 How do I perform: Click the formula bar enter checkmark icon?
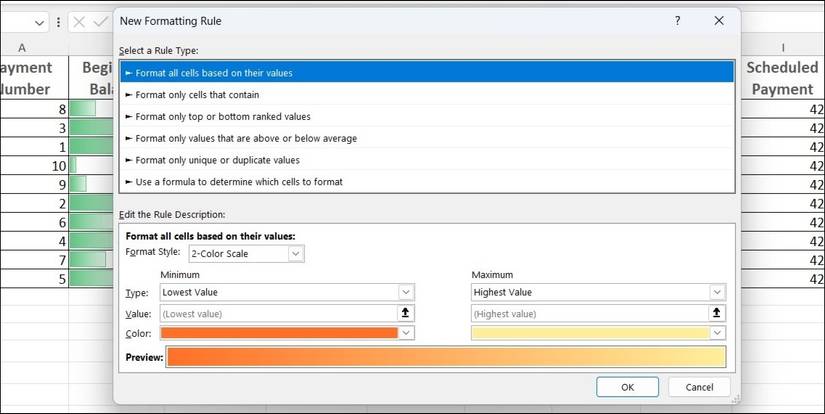click(100, 21)
